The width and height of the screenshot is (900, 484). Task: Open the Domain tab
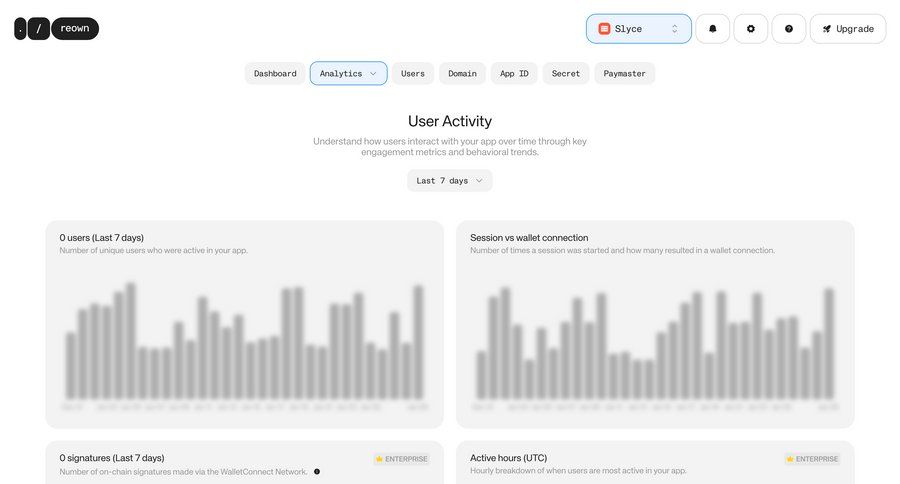coord(462,73)
